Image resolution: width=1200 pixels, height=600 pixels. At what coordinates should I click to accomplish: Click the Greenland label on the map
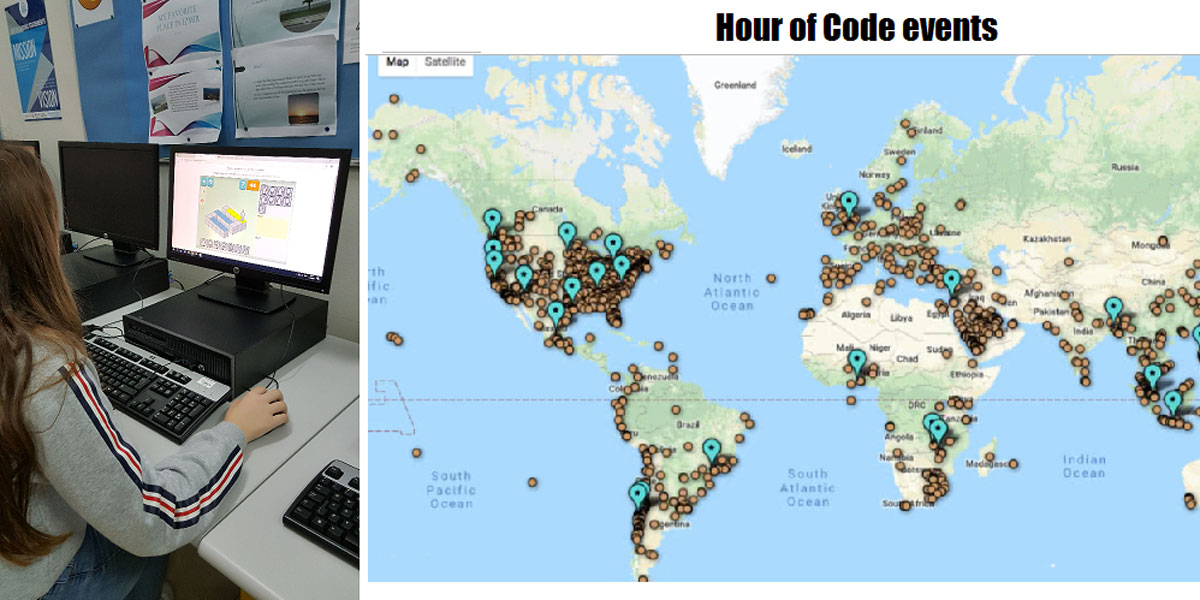(735, 86)
